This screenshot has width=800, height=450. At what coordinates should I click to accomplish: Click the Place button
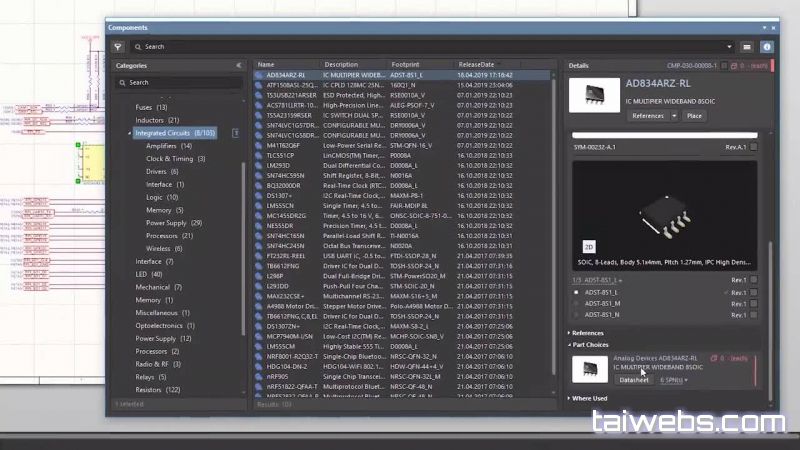coord(693,116)
